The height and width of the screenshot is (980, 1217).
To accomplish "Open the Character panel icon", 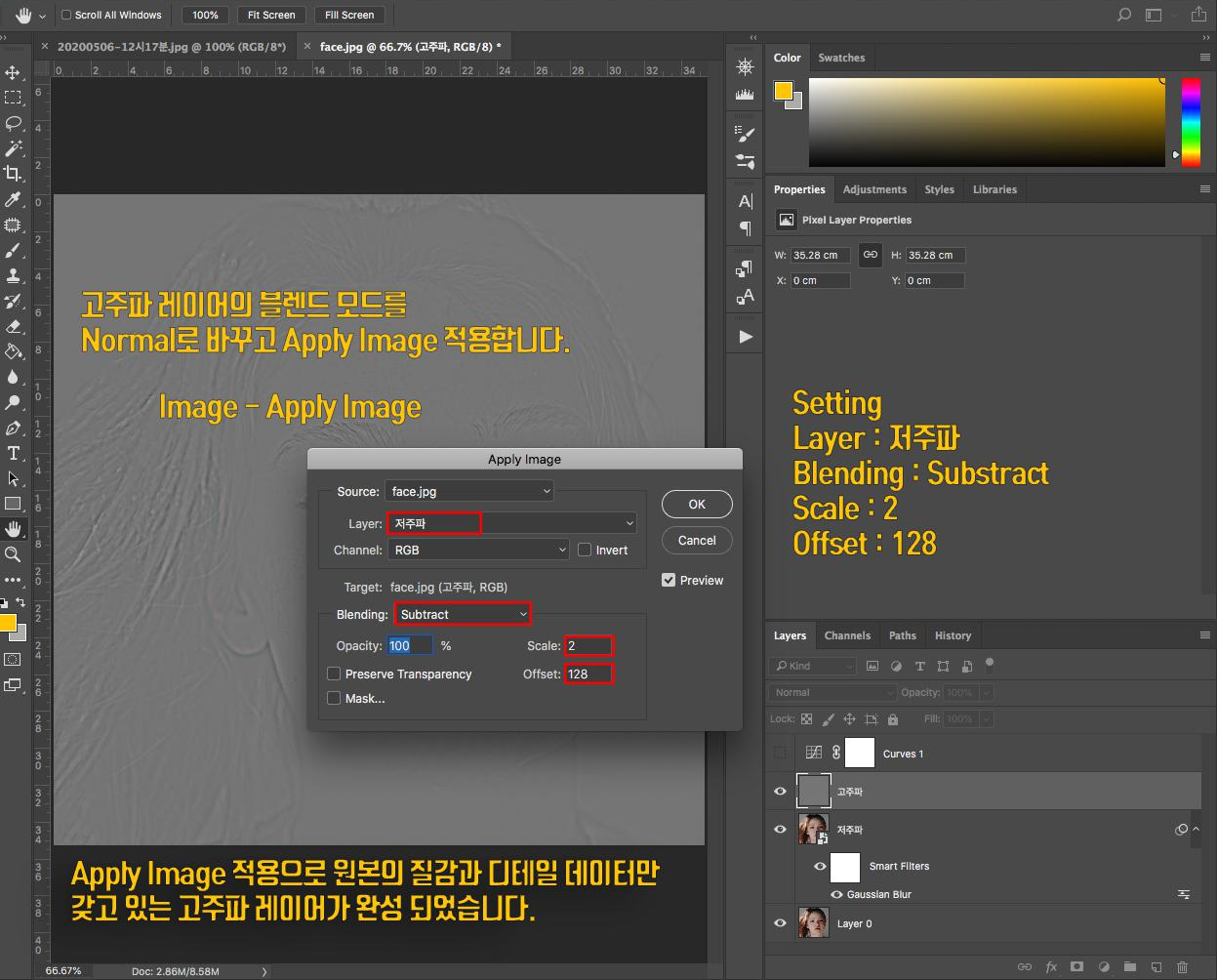I will 746,201.
